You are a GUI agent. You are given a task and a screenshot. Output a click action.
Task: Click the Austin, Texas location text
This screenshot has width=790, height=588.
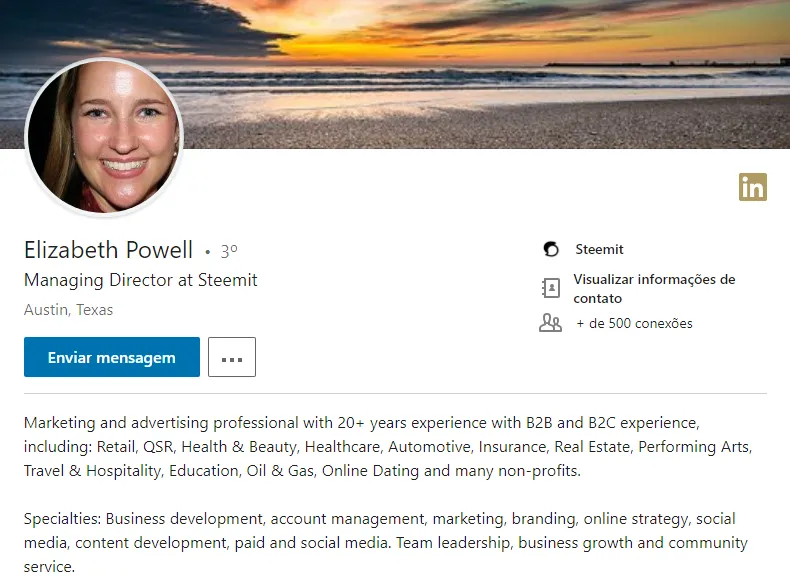pyautogui.click(x=68, y=310)
